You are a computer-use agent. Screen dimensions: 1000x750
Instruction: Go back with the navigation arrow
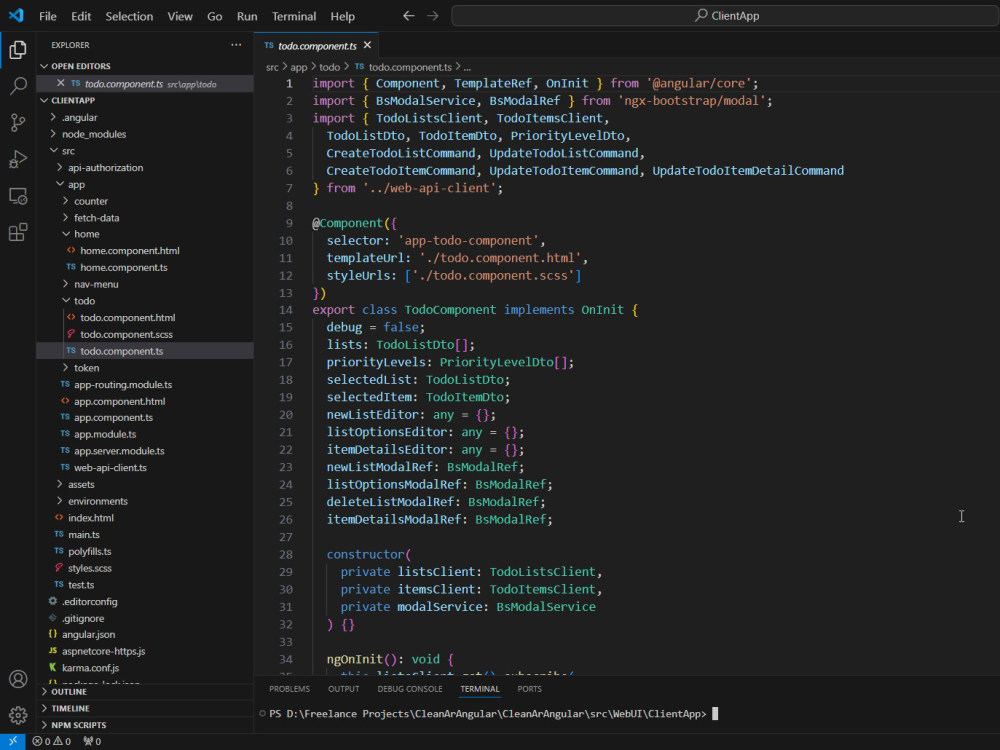[x=409, y=16]
